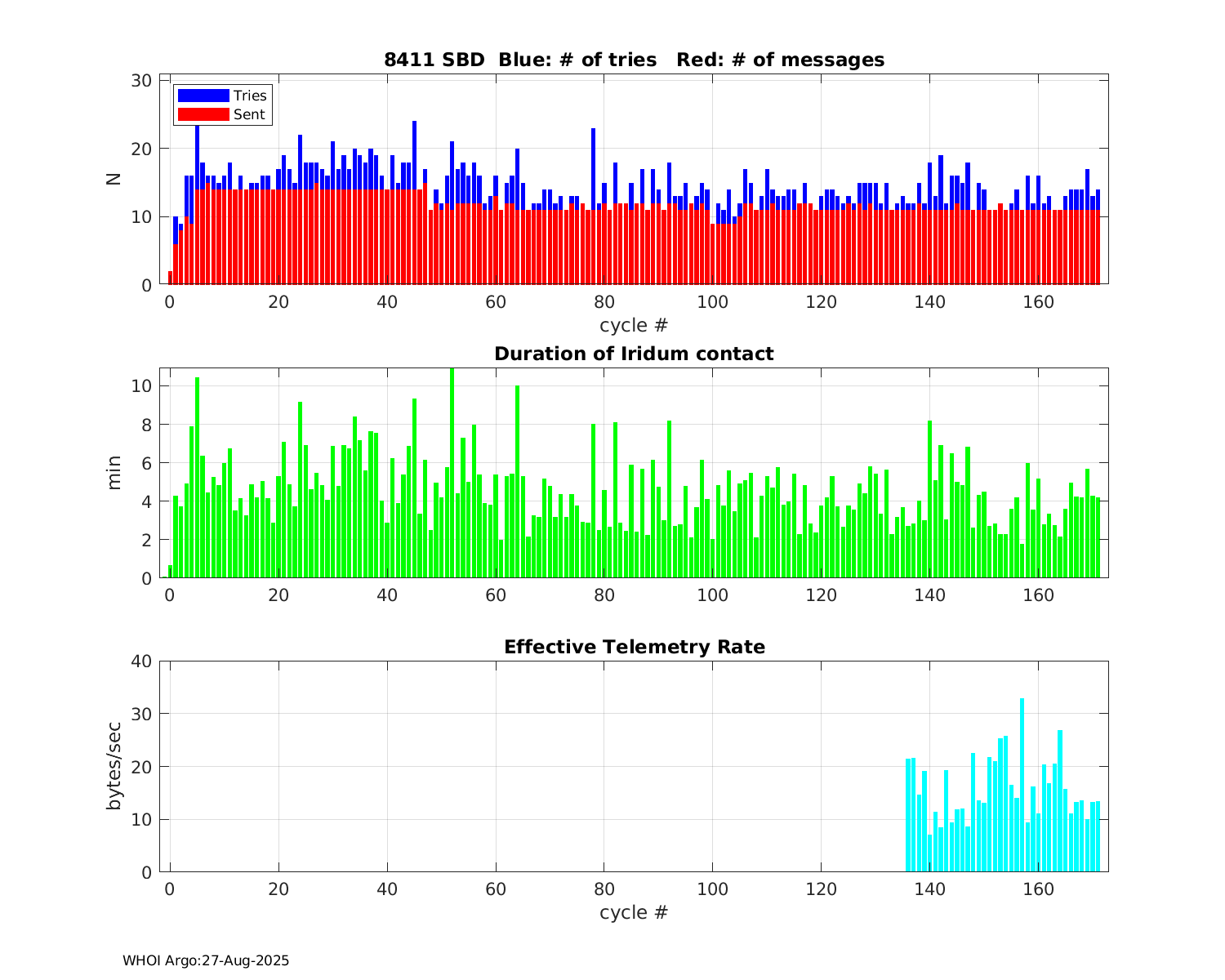Viewport: 1225px width, 980px height.
Task: Select the 'bytes/sec' y-axis label
Action: [x=114, y=766]
